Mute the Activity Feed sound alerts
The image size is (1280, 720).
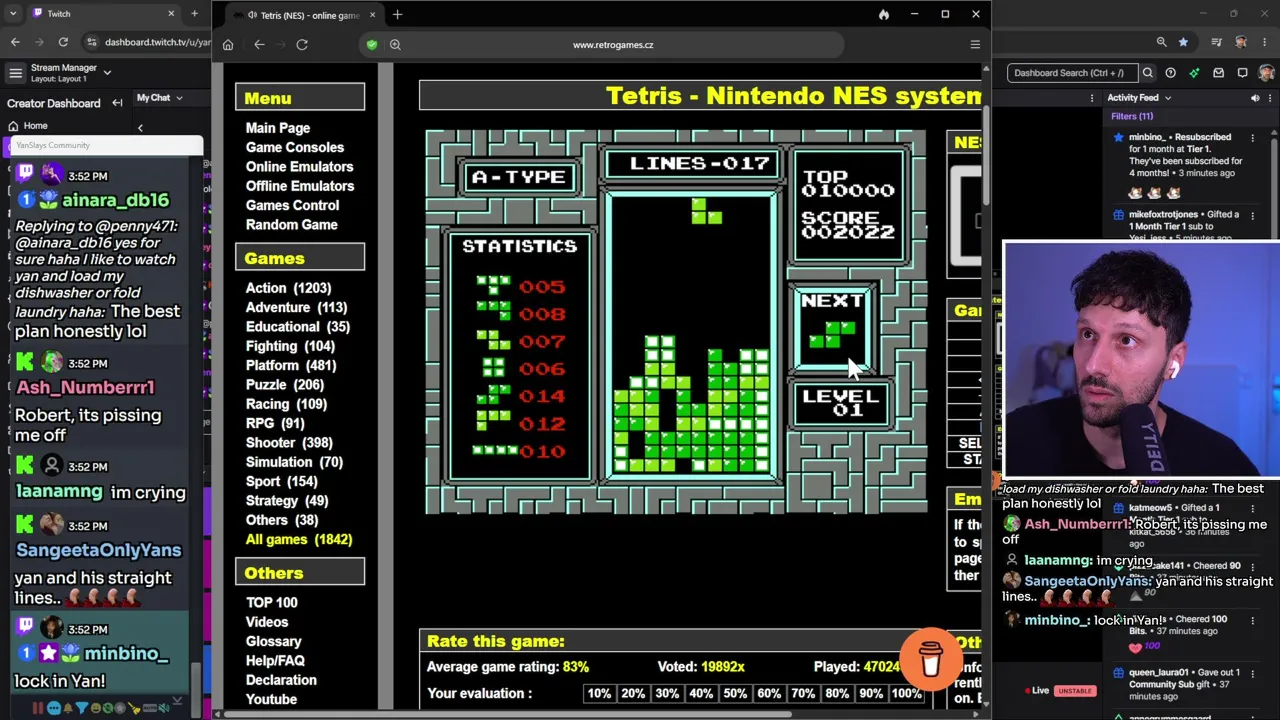pos(1255,98)
